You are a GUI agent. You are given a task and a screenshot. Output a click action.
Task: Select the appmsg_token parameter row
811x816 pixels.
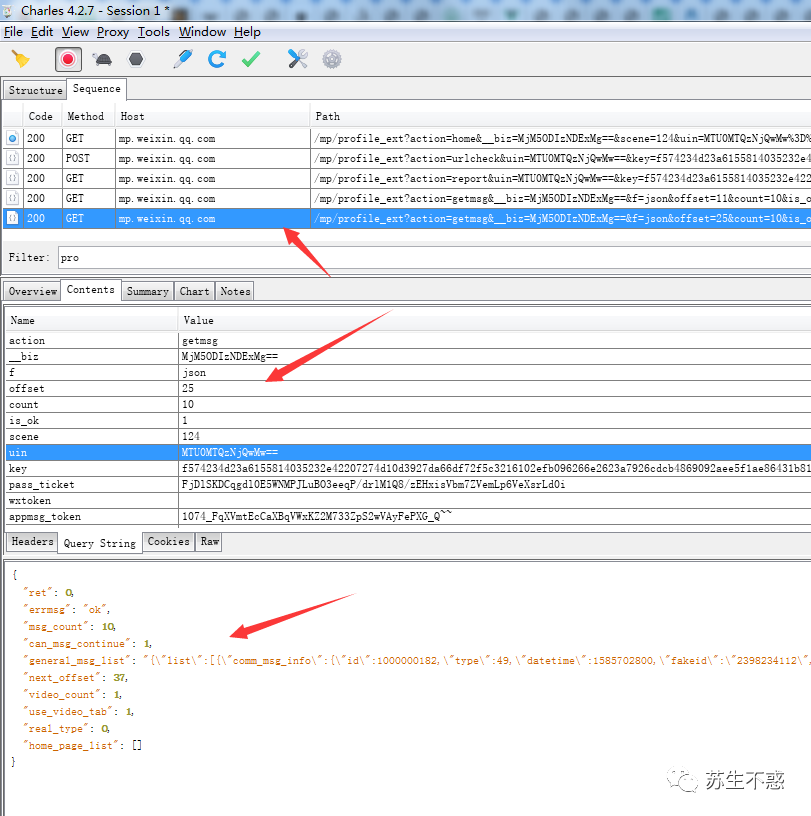point(408,517)
